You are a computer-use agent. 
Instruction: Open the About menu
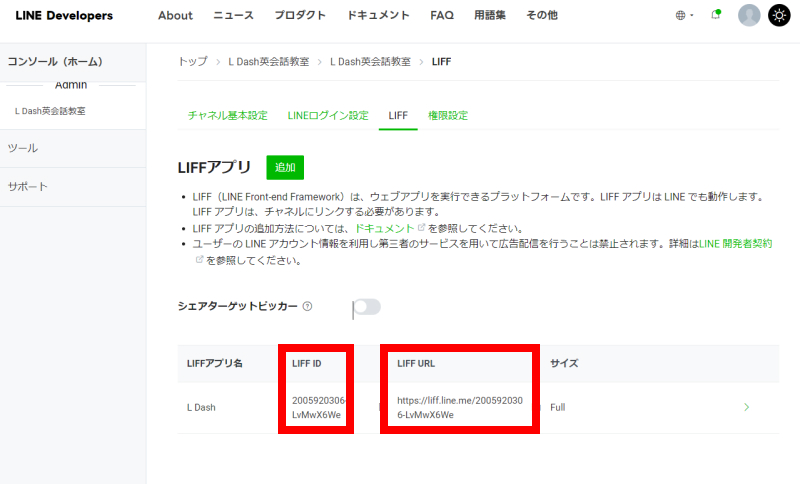click(175, 15)
